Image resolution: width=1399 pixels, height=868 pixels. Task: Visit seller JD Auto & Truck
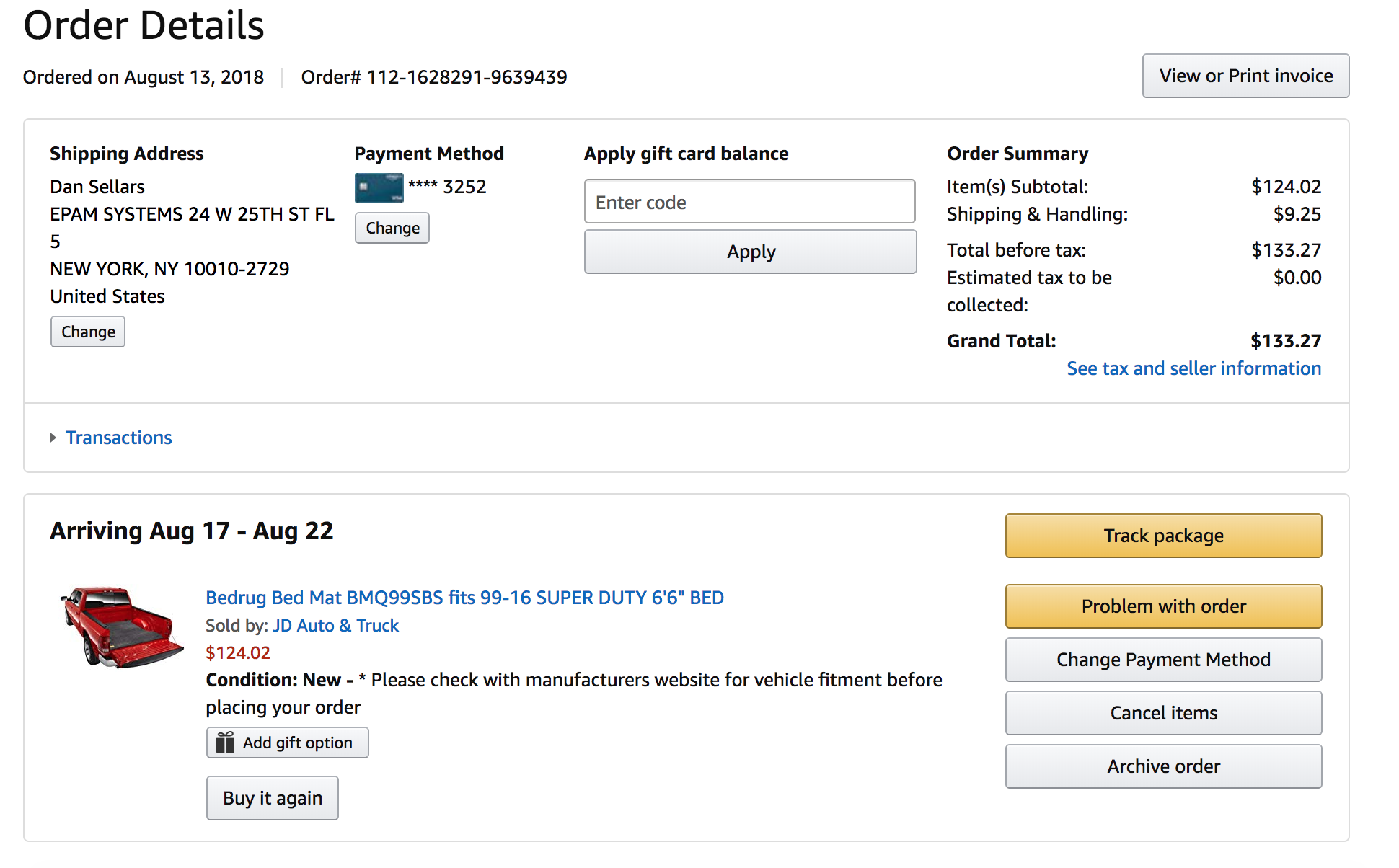[x=335, y=625]
